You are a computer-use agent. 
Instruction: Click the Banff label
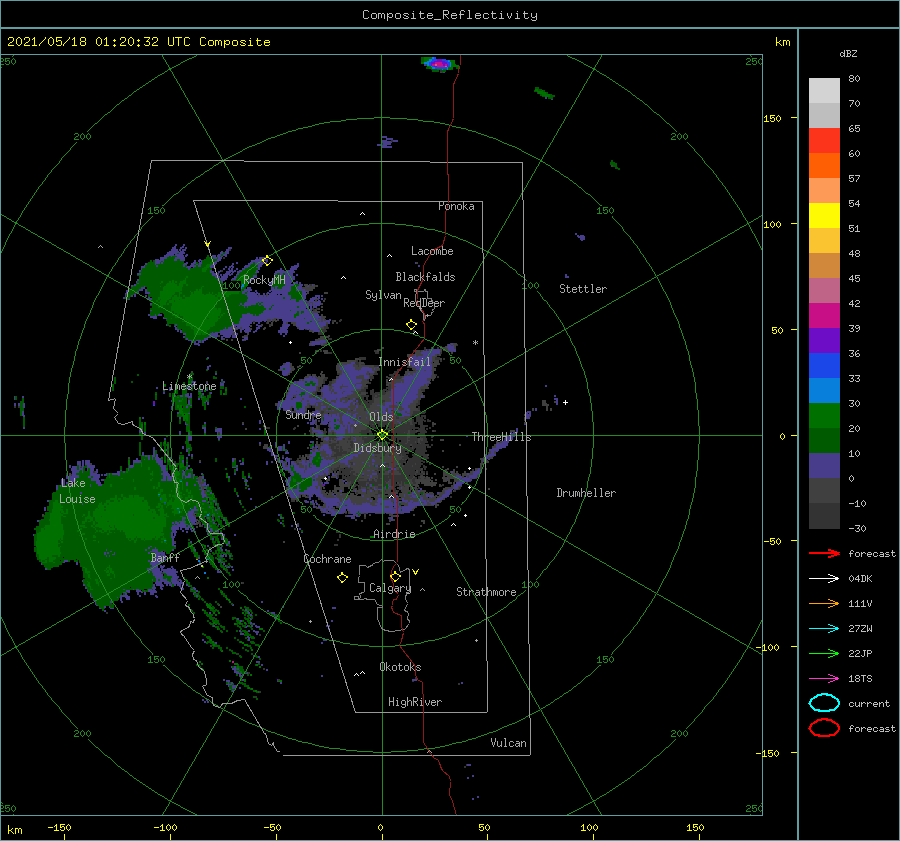(165, 558)
